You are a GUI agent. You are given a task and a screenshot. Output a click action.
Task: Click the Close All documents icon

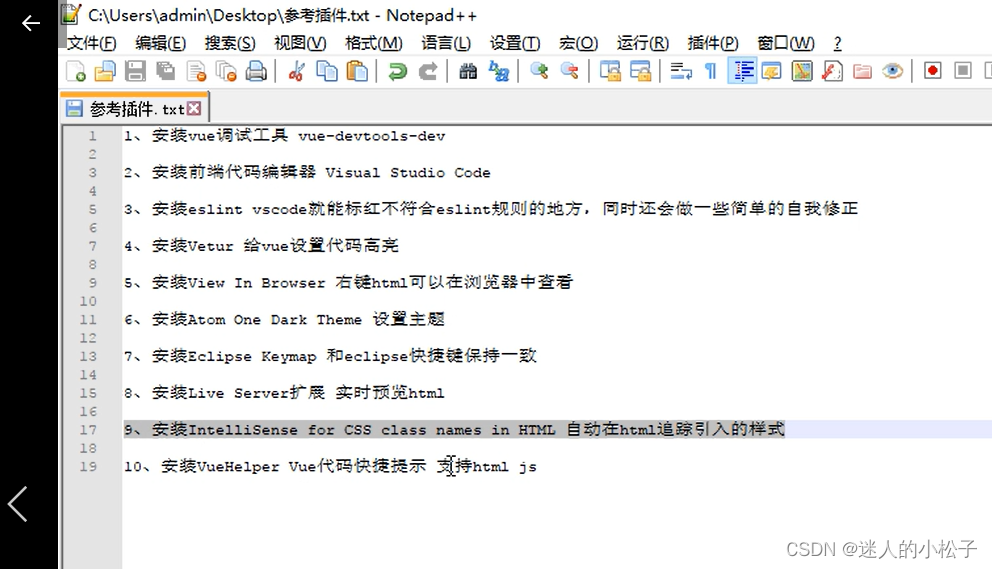226,71
